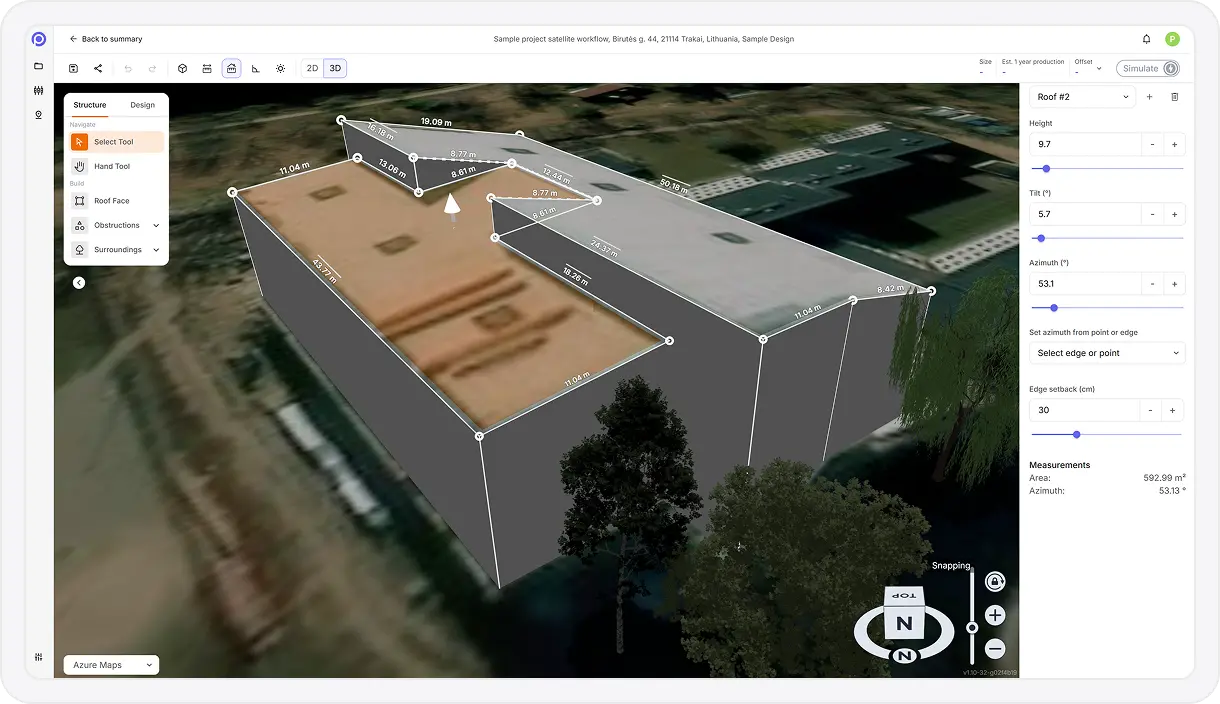This screenshot has width=1220, height=704.
Task: Open the user profile avatar P
Action: (x=1172, y=39)
